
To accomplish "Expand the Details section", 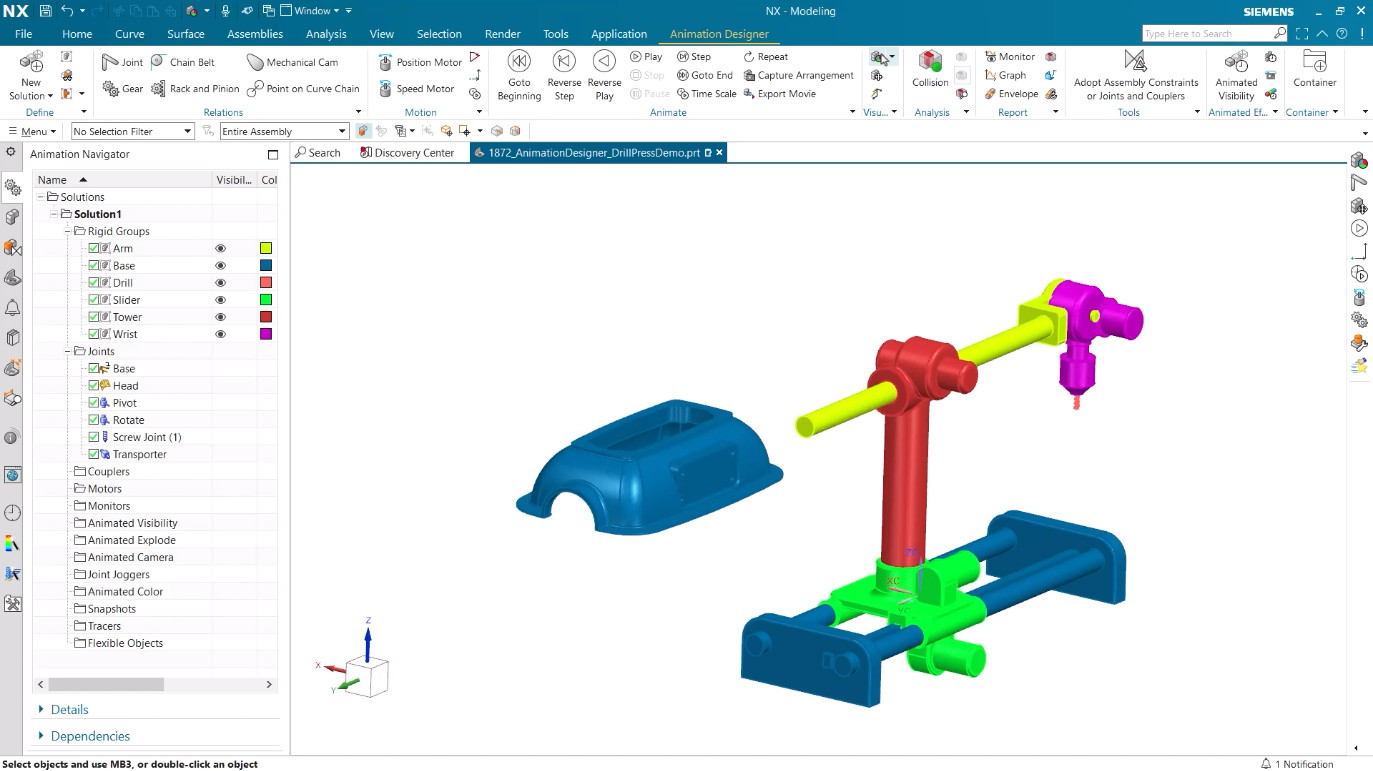I will pos(41,709).
